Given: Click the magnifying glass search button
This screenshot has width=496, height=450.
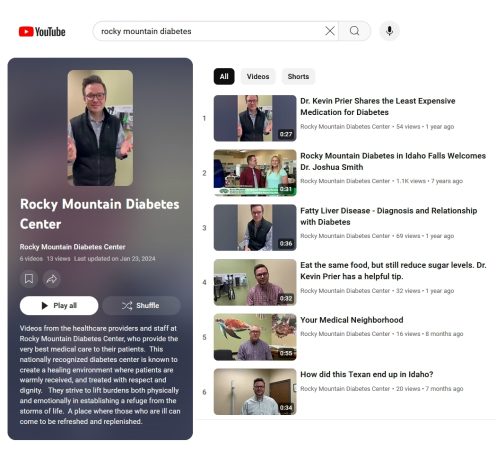Looking at the screenshot, I should coord(355,31).
